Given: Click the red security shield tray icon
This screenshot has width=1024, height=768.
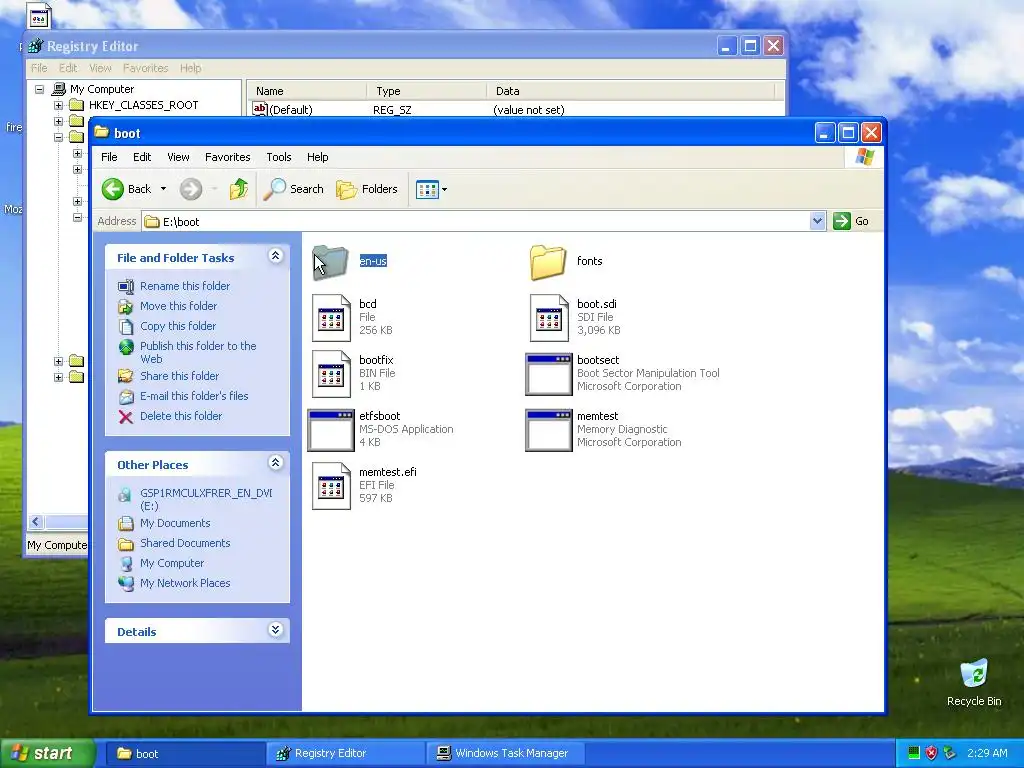Looking at the screenshot, I should [x=931, y=753].
